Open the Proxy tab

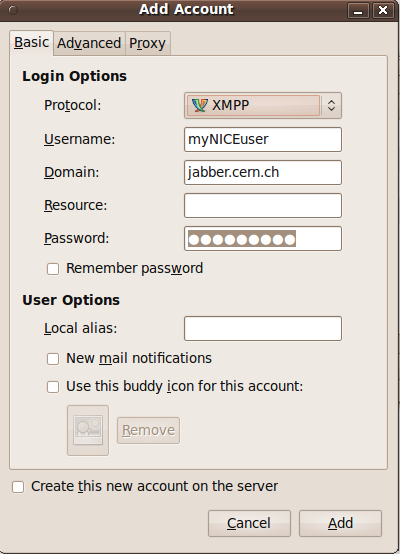[148, 43]
